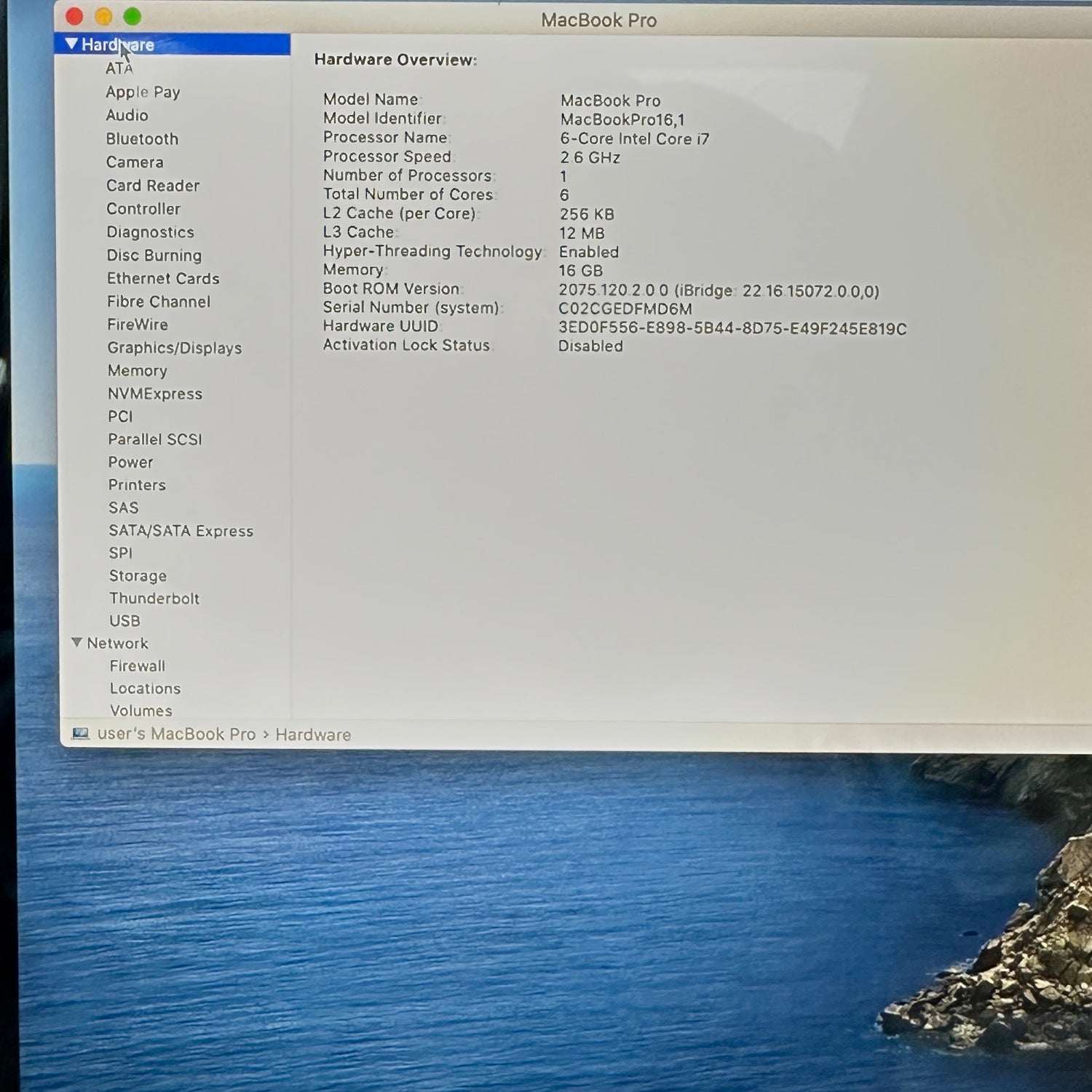
Task: Click the green zoom window button
Action: pos(132,16)
